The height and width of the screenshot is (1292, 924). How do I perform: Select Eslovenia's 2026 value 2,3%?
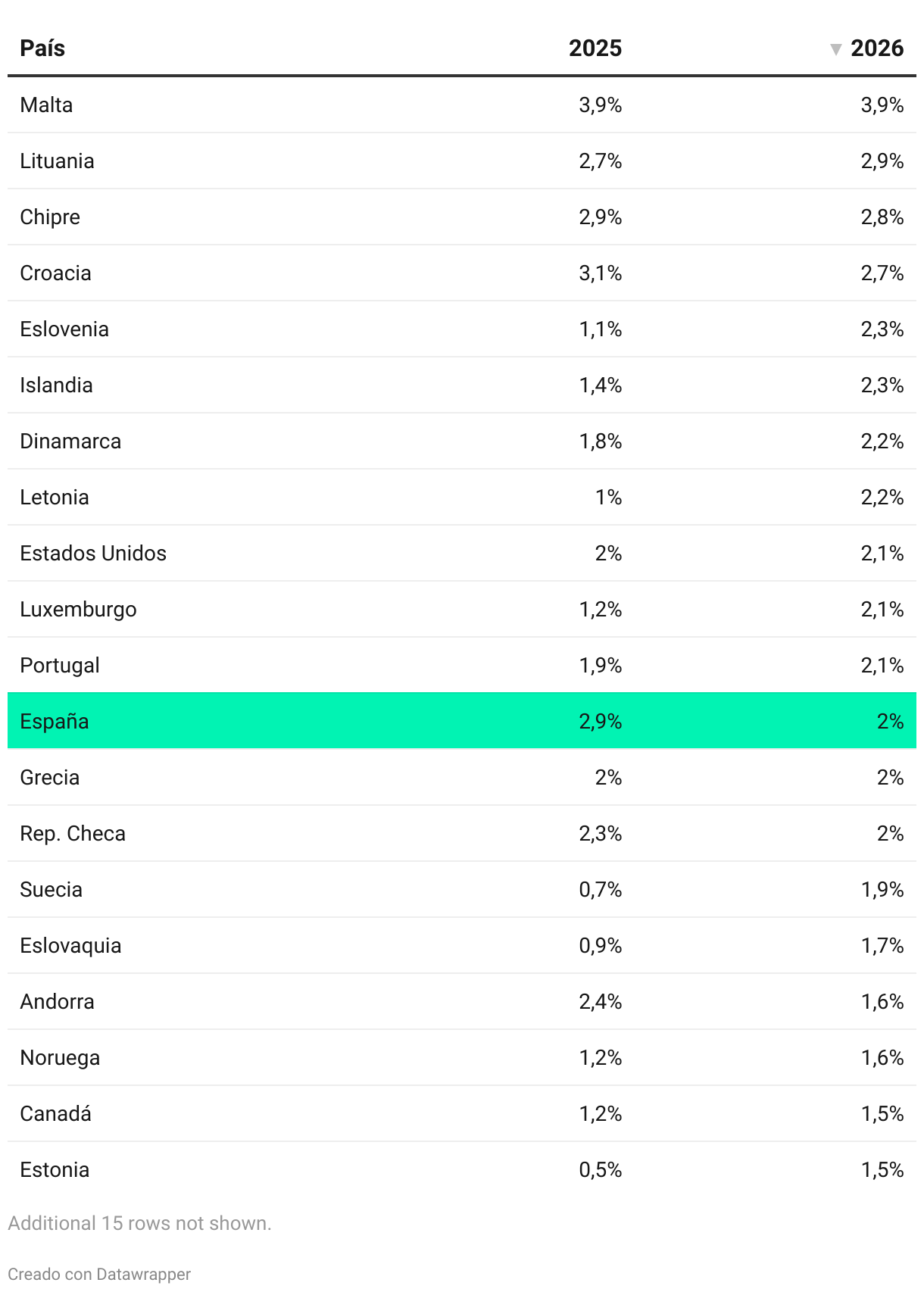pyautogui.click(x=882, y=329)
